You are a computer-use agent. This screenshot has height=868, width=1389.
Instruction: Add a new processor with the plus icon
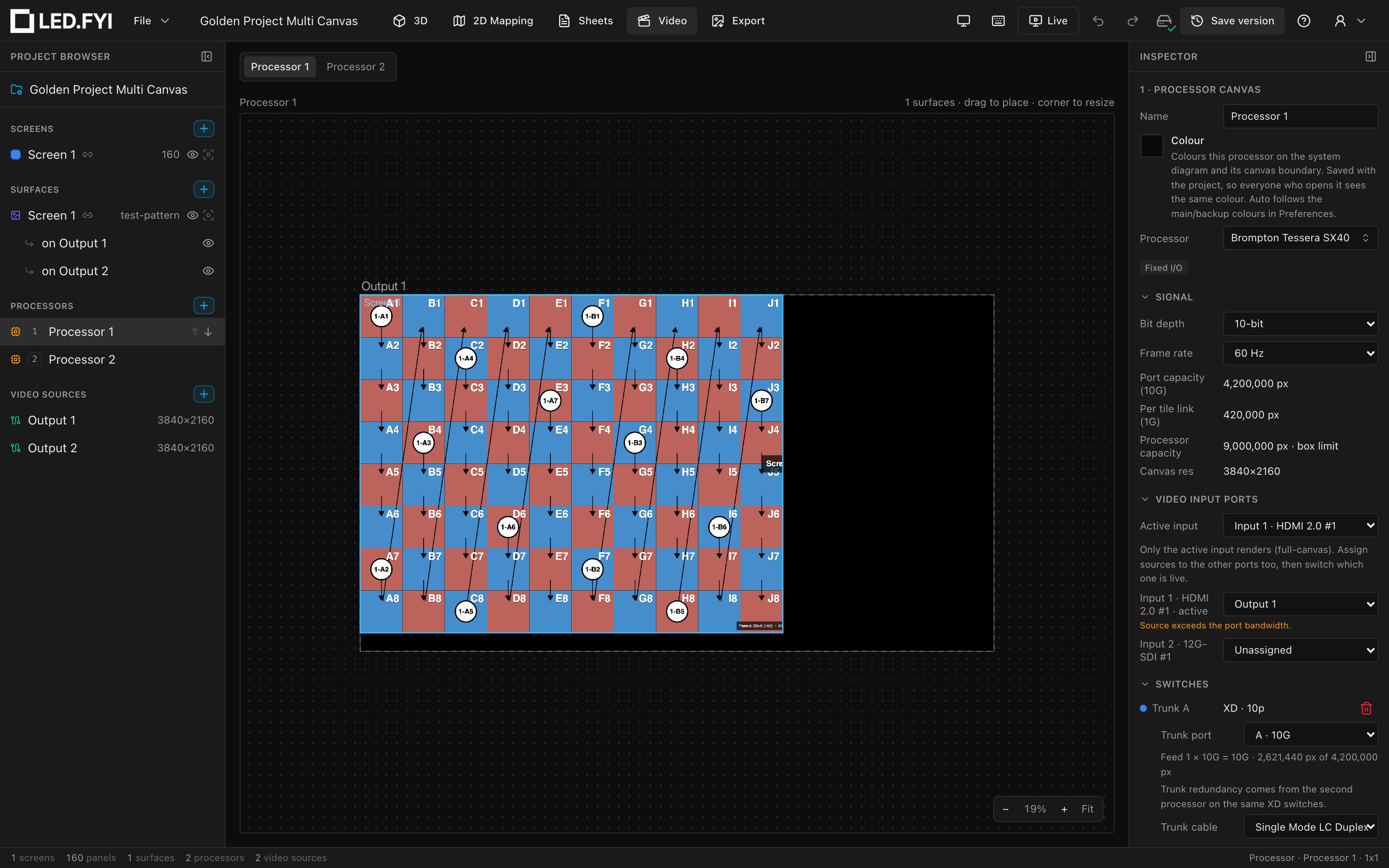pos(204,306)
